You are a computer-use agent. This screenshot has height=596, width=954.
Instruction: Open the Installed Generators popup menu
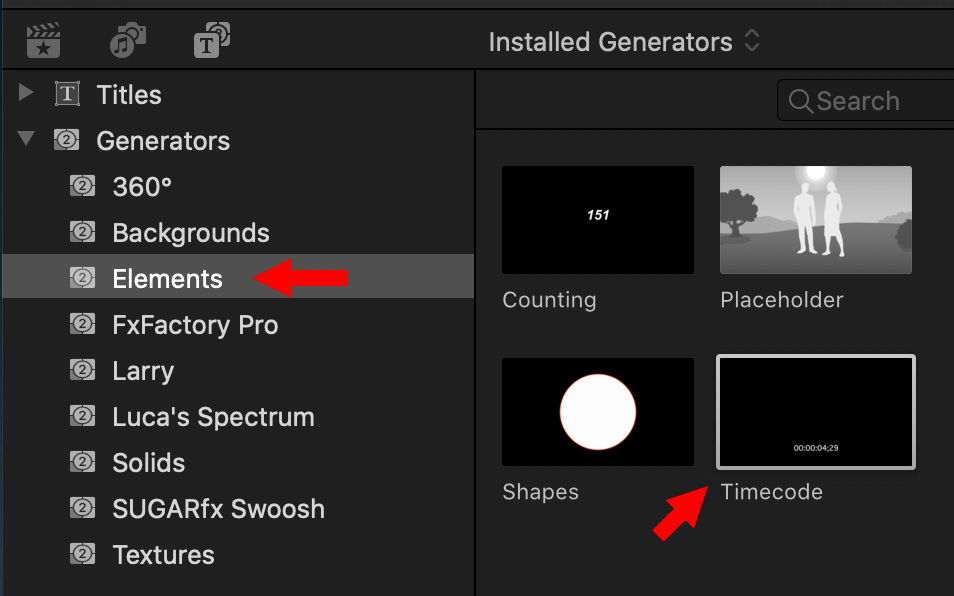(x=624, y=42)
